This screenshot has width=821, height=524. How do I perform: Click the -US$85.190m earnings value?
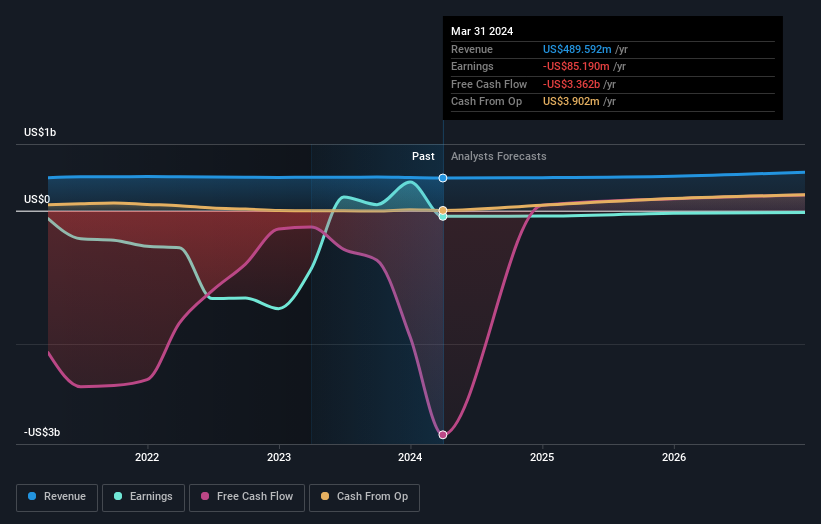tap(576, 66)
